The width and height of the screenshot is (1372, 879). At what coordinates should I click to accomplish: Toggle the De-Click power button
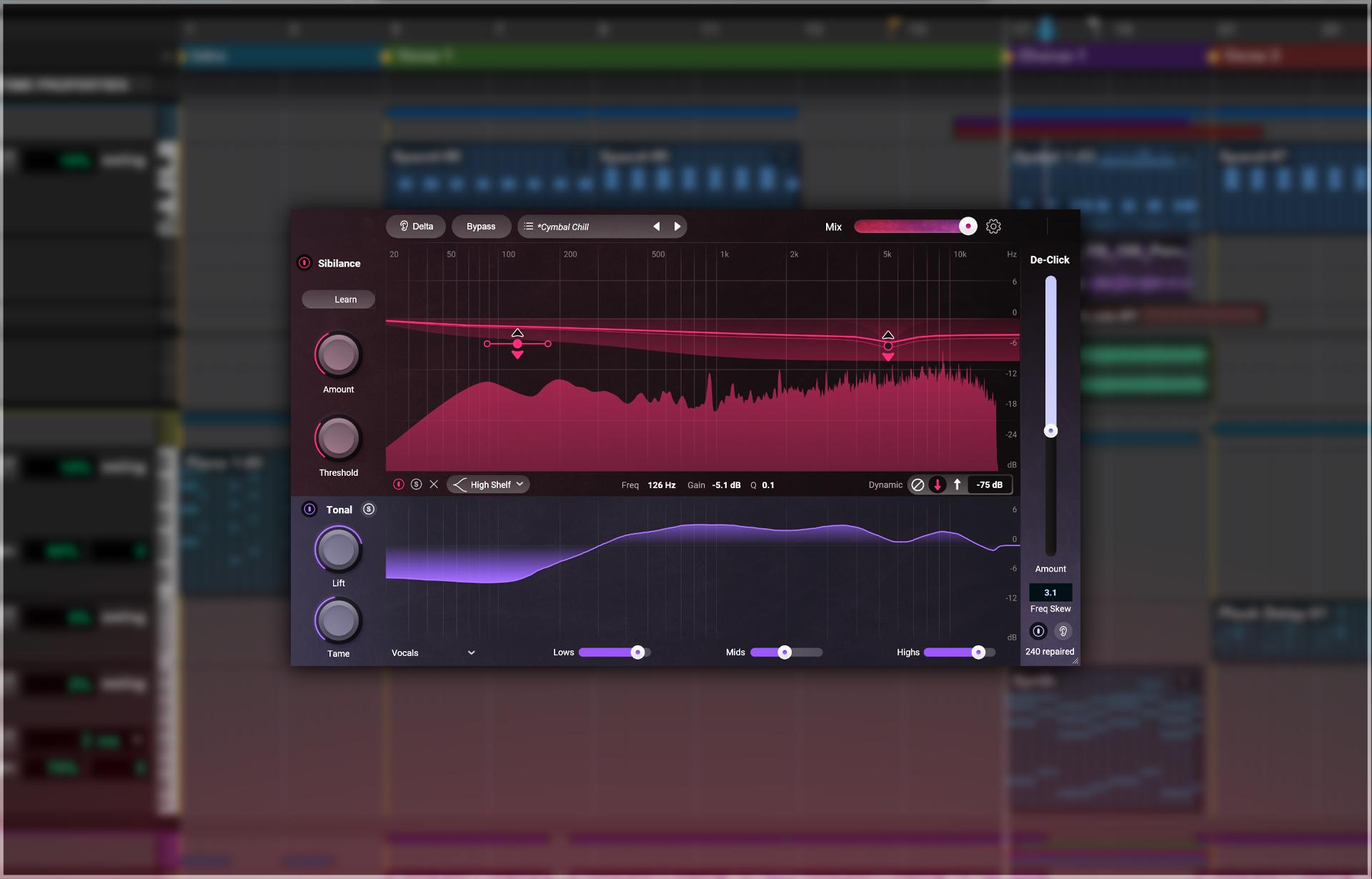coord(1038,631)
